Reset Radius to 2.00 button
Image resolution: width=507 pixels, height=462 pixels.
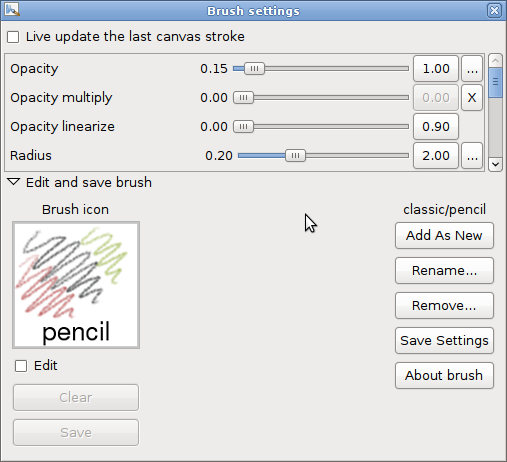coord(436,156)
